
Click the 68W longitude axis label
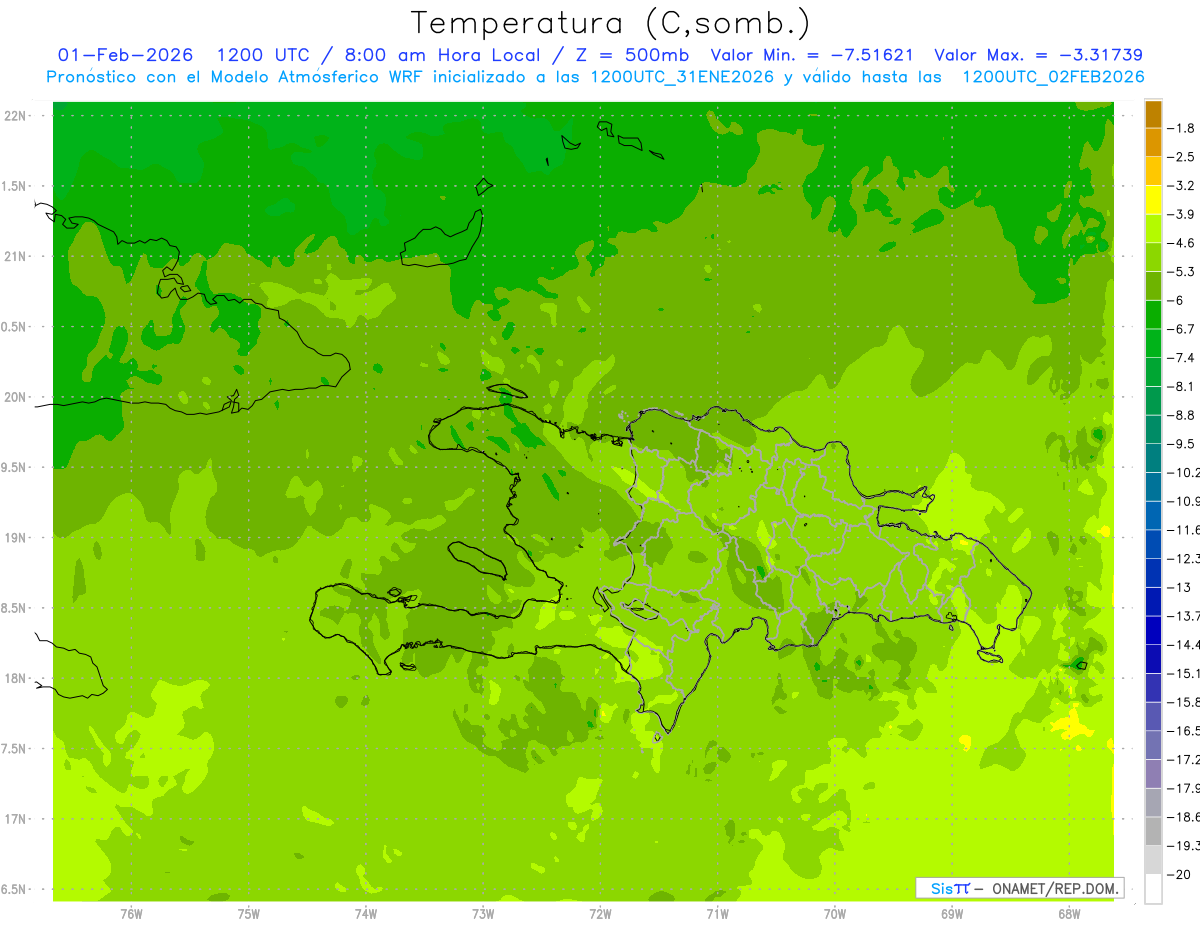[1068, 914]
